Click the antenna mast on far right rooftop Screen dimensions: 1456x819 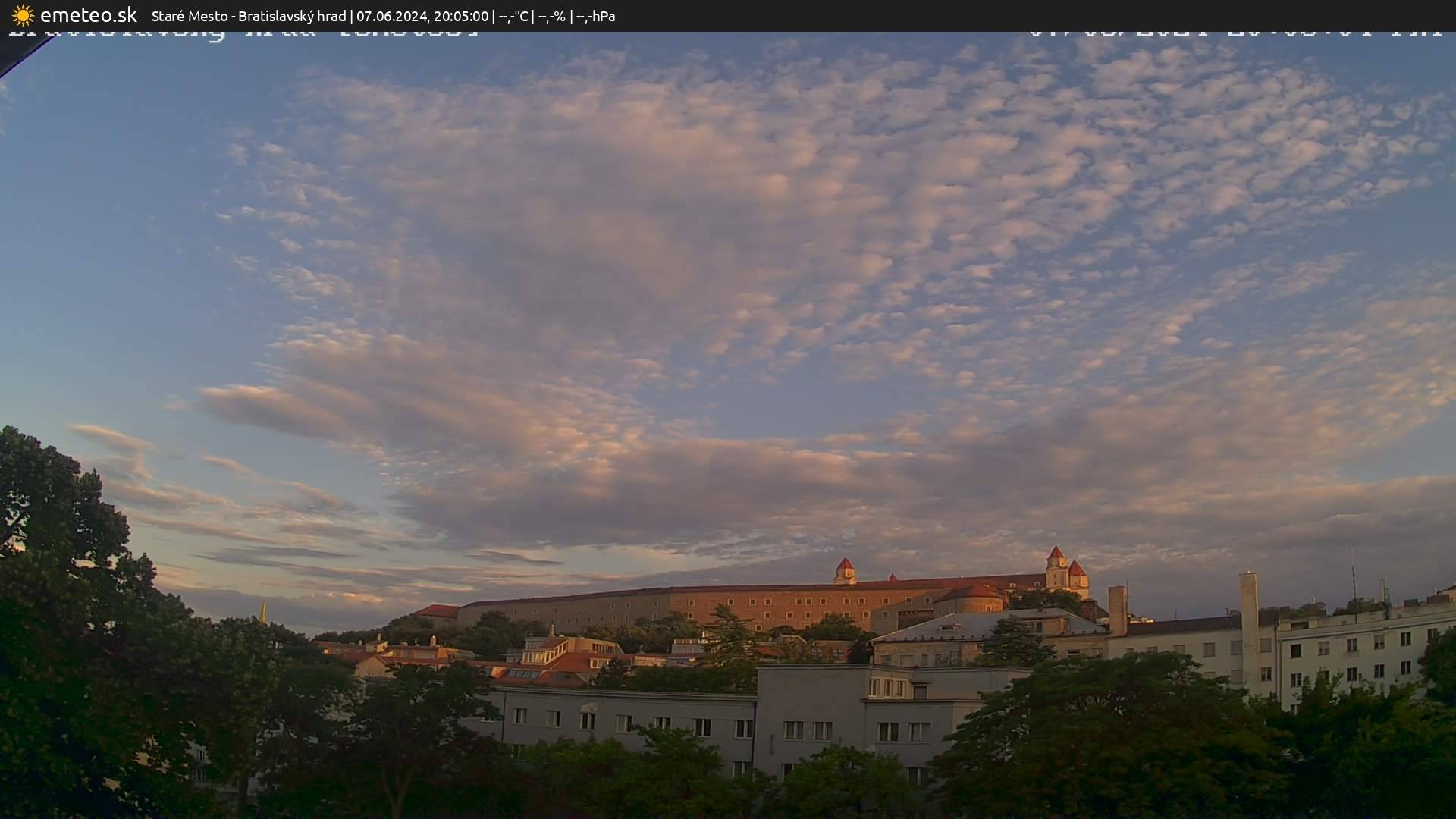tap(1354, 580)
